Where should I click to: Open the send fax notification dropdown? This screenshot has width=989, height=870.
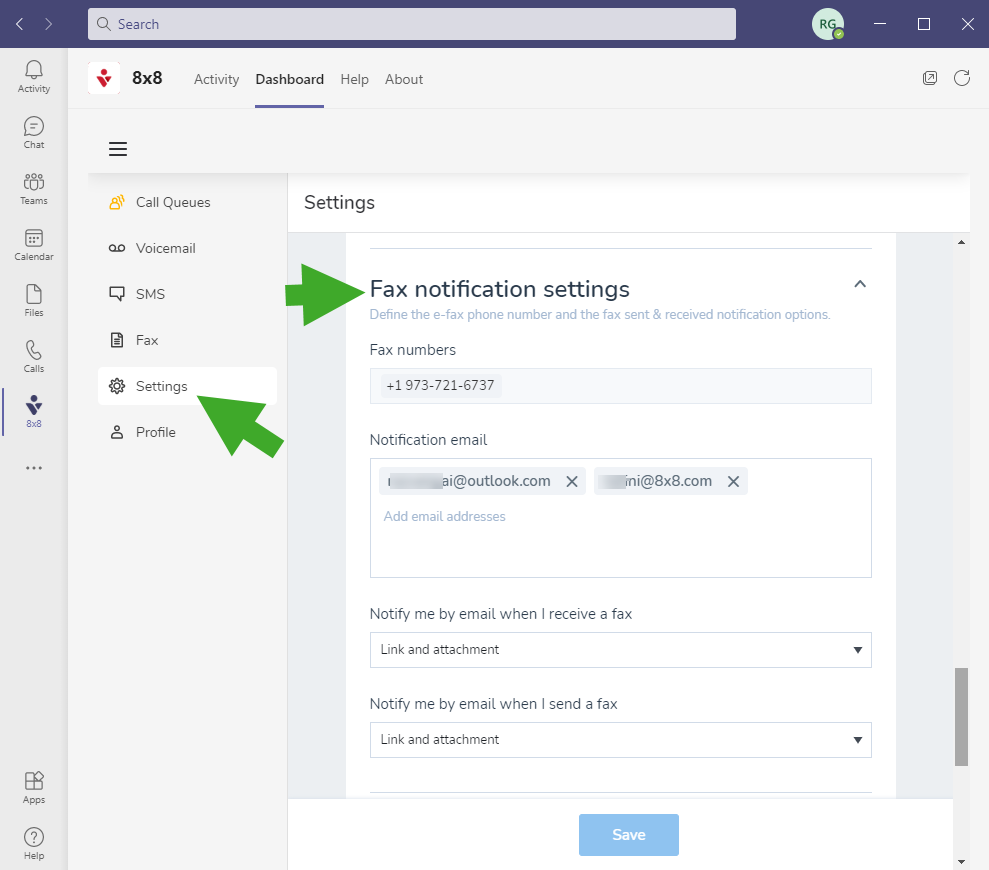click(620, 740)
